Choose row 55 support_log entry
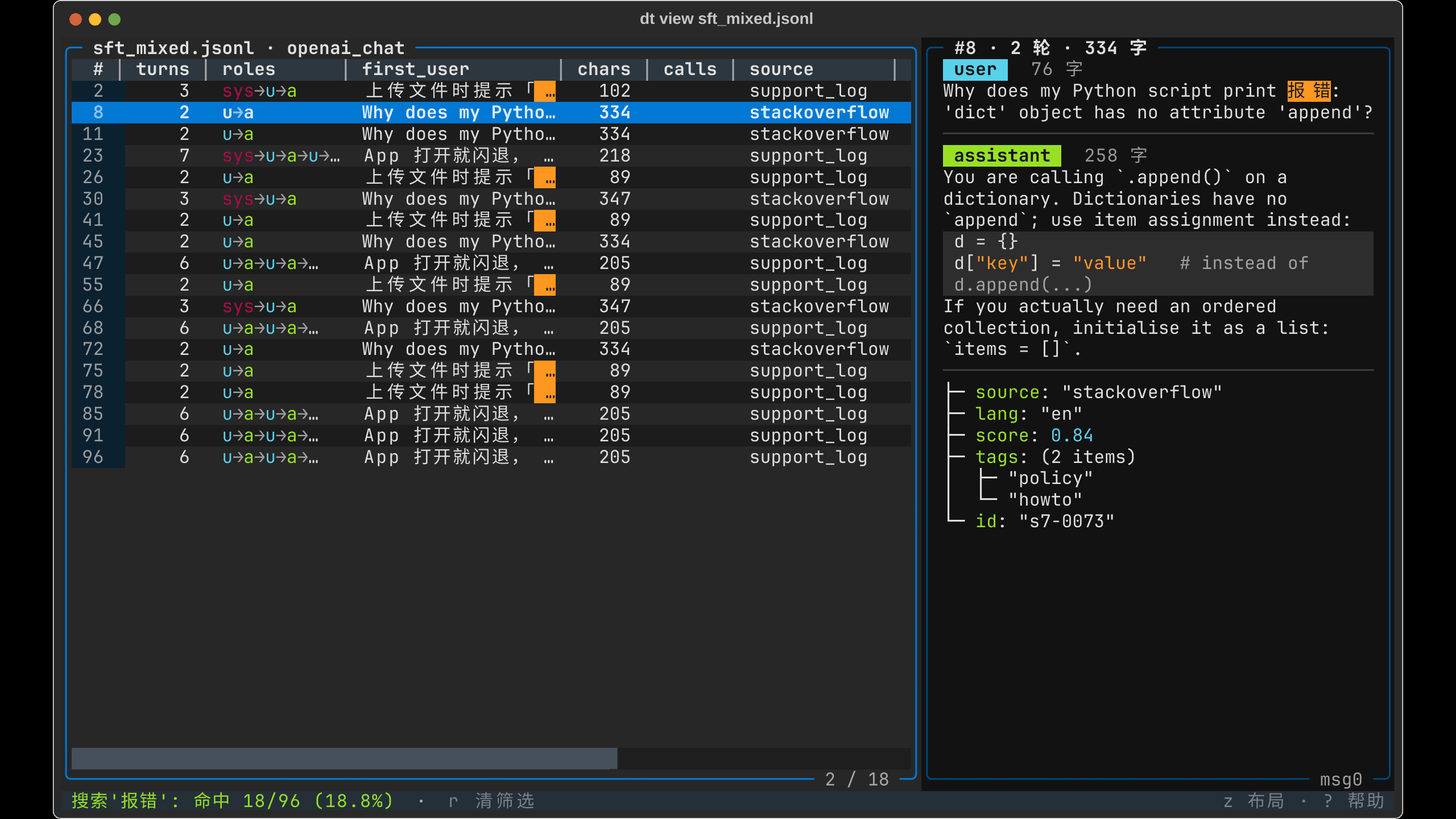The height and width of the screenshot is (819, 1456). (x=491, y=285)
